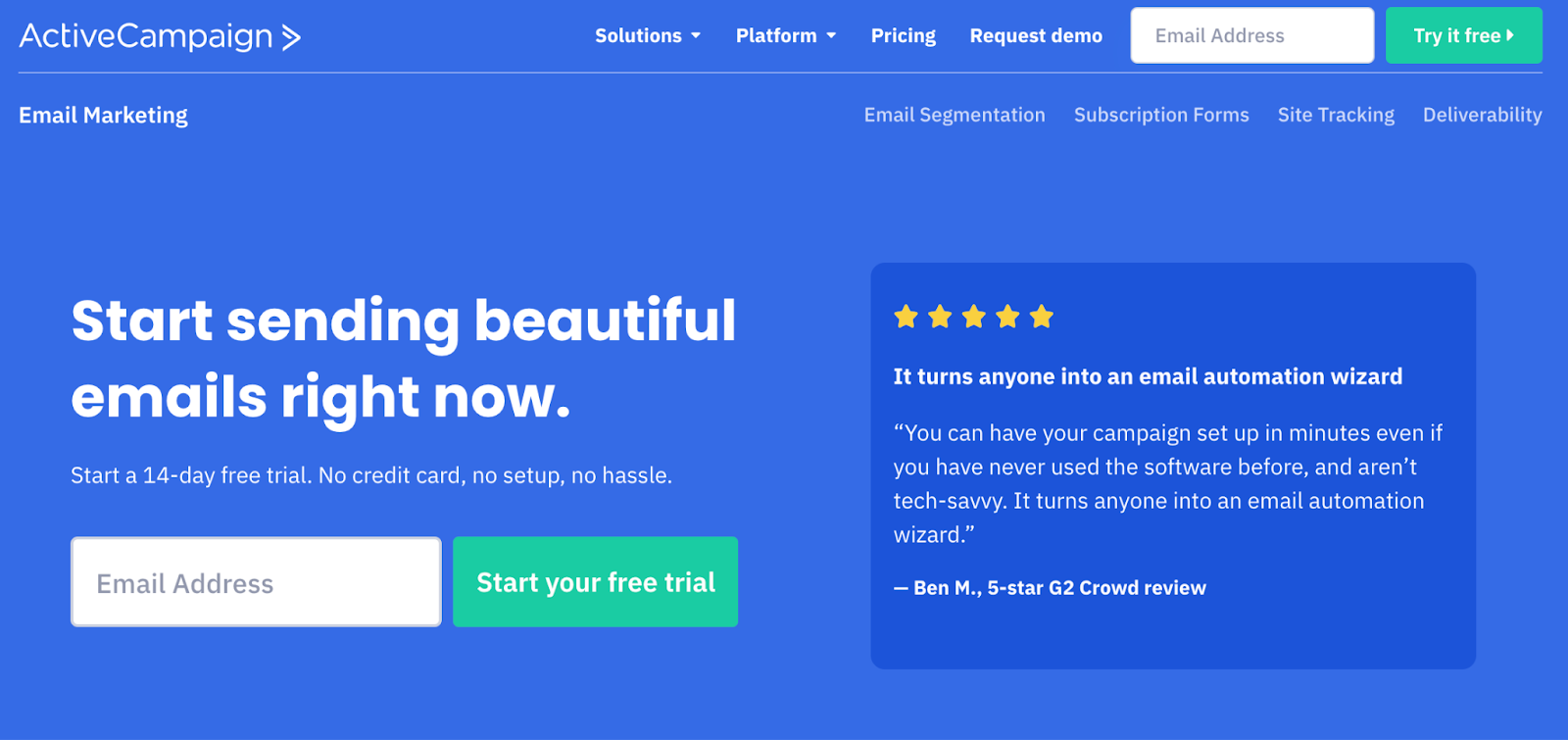
Task: Click the Email Address field in the navbar
Action: pyautogui.click(x=1250, y=35)
